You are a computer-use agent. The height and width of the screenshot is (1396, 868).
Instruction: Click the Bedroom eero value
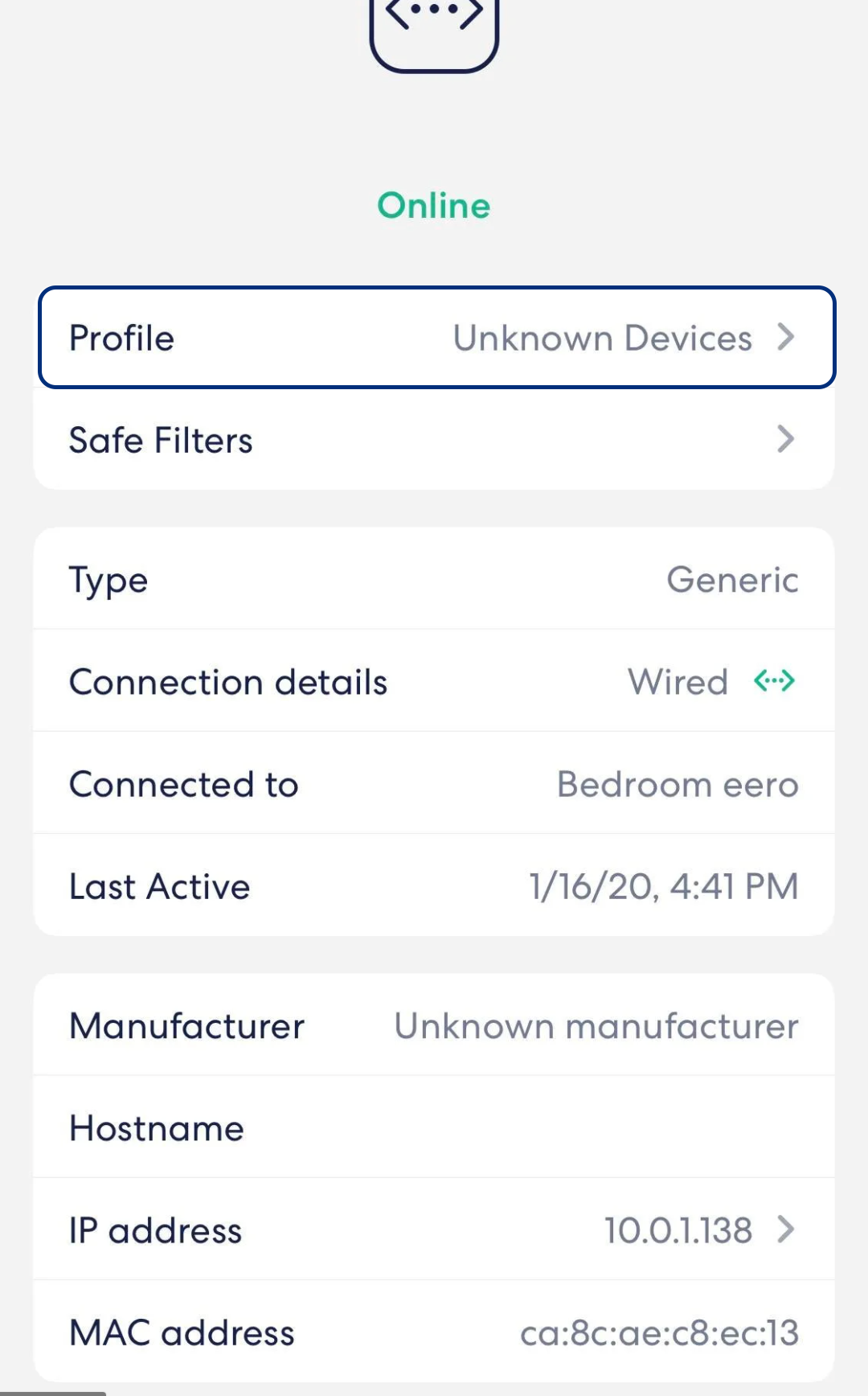tap(678, 783)
